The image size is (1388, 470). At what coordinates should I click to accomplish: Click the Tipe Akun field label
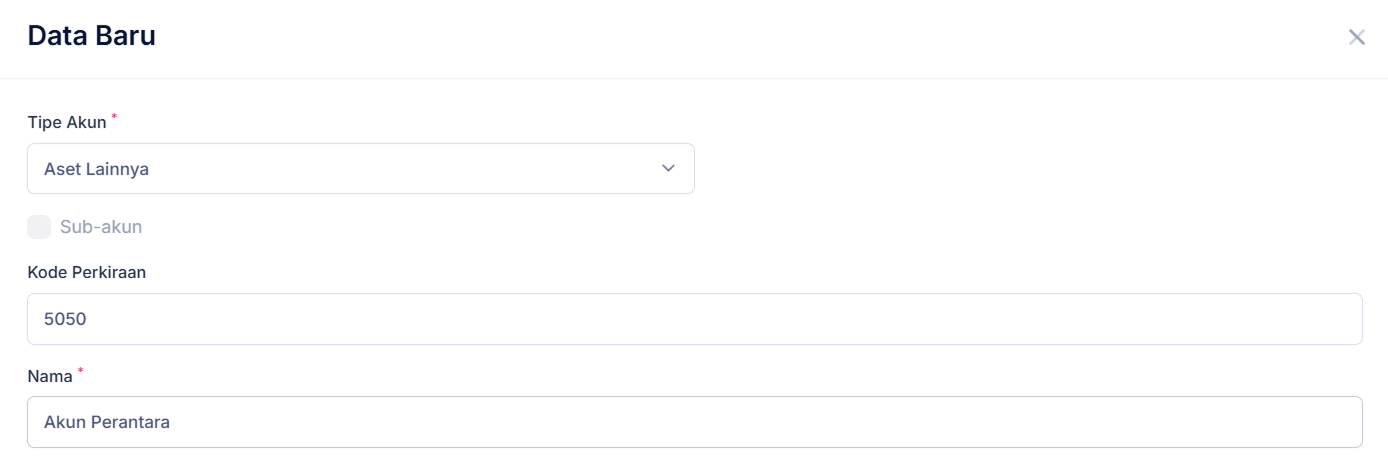[67, 123]
